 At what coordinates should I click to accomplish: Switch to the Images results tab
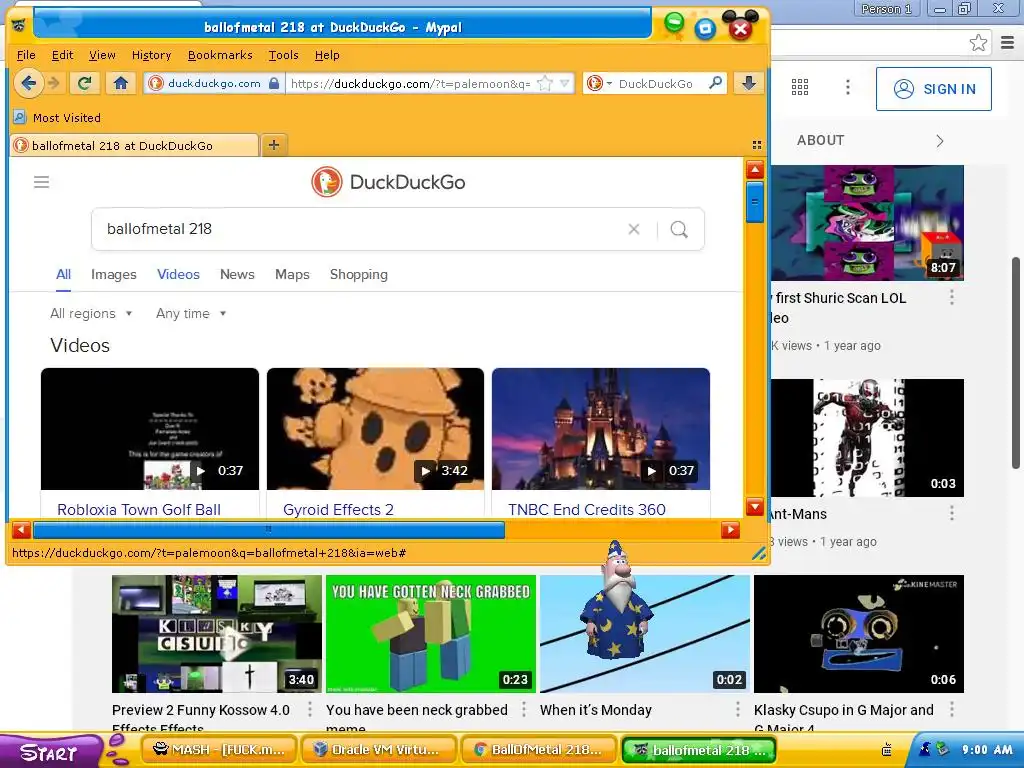pyautogui.click(x=114, y=274)
